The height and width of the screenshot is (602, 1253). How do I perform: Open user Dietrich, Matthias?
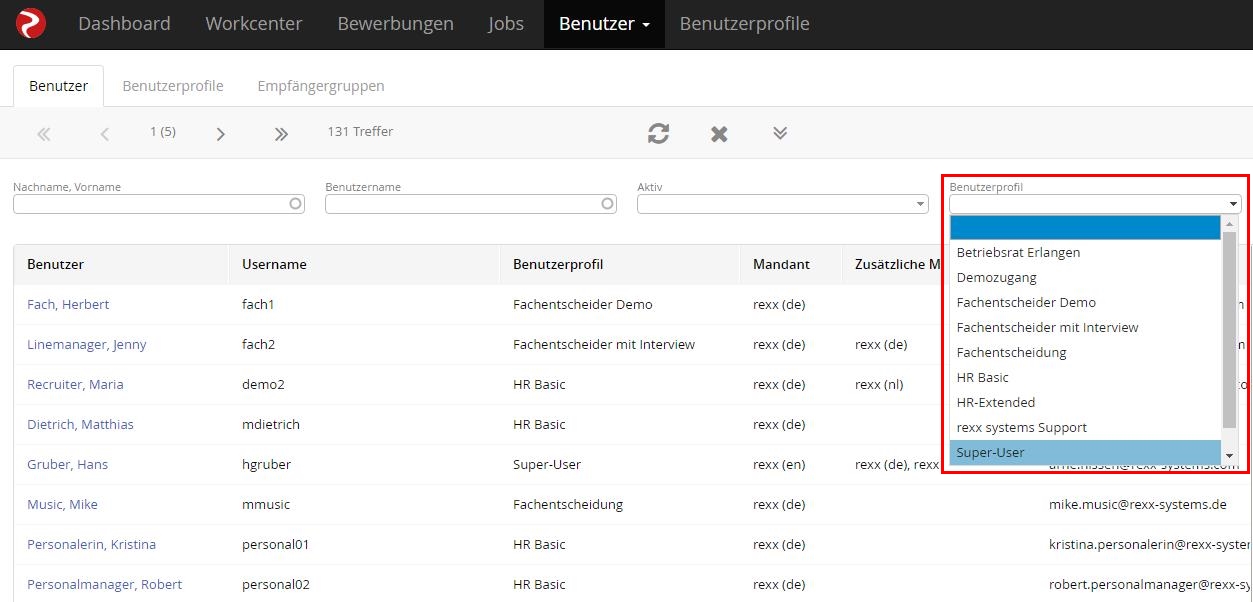coord(80,424)
